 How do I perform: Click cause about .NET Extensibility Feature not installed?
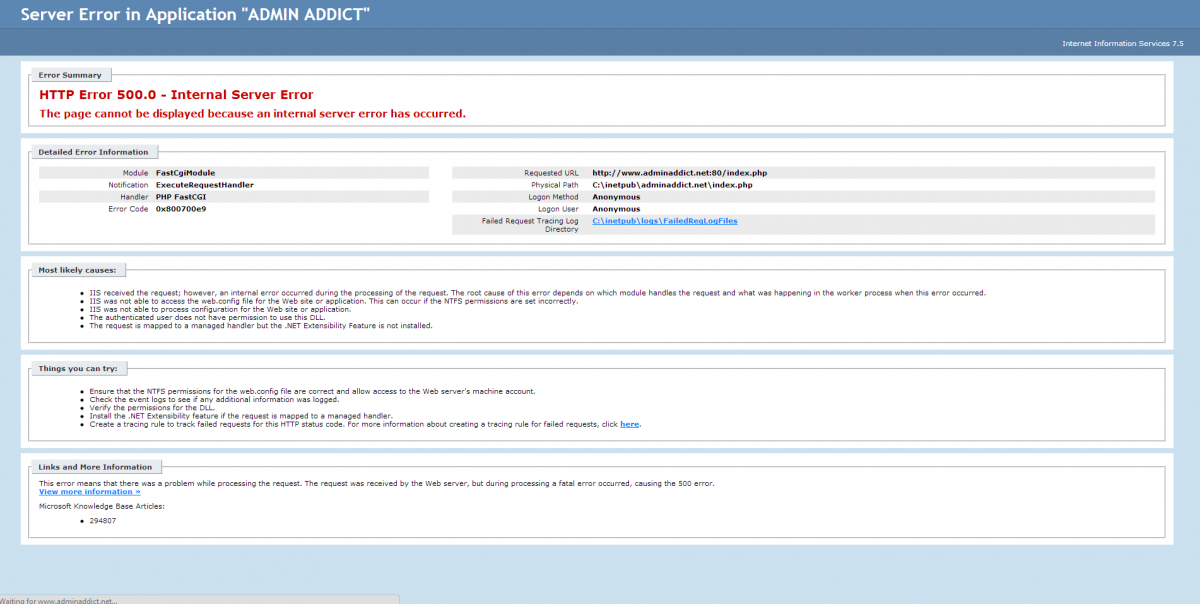coord(260,325)
